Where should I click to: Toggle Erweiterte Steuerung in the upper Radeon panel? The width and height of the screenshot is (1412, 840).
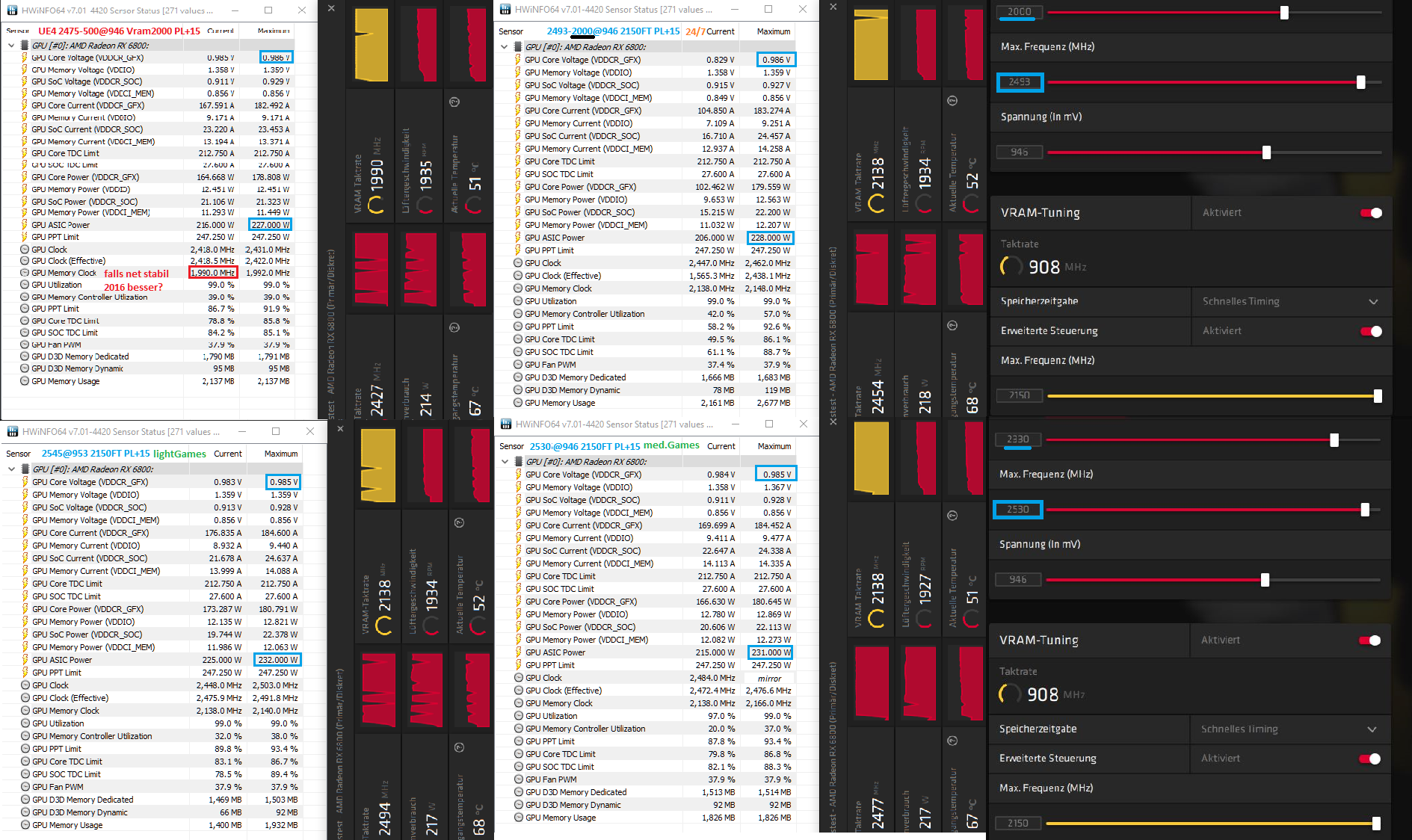(x=1371, y=331)
